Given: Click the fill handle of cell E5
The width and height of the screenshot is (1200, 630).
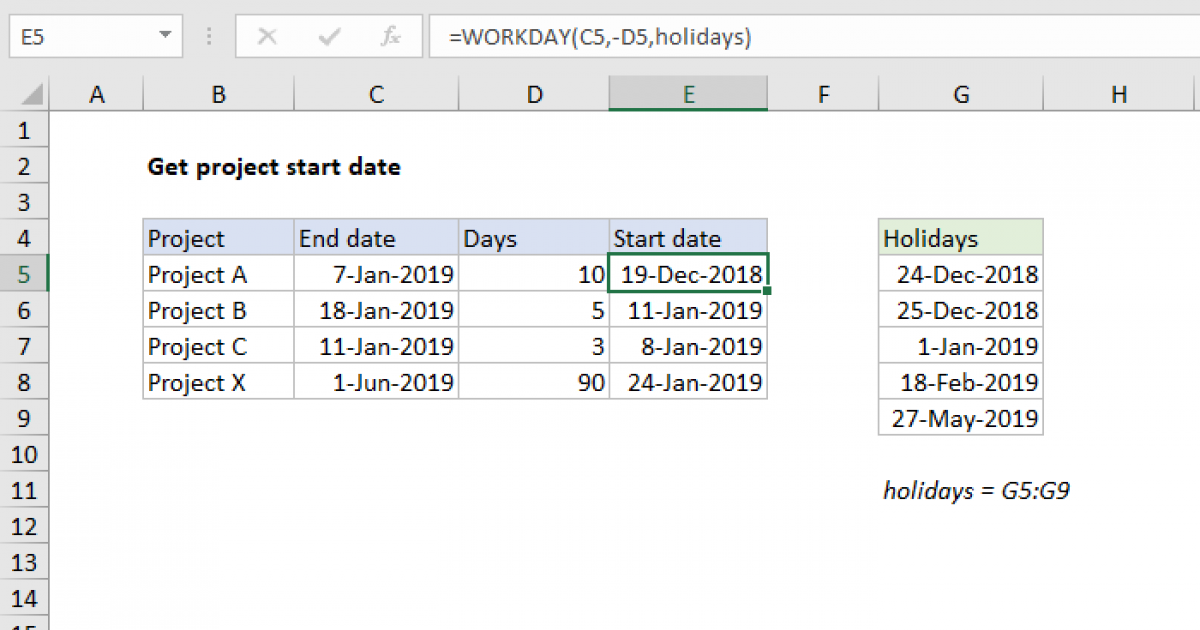Looking at the screenshot, I should [x=767, y=291].
